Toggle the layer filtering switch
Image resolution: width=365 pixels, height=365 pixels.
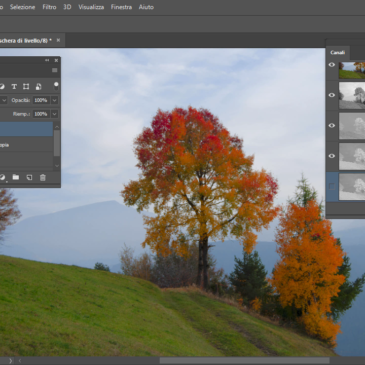click(x=56, y=86)
